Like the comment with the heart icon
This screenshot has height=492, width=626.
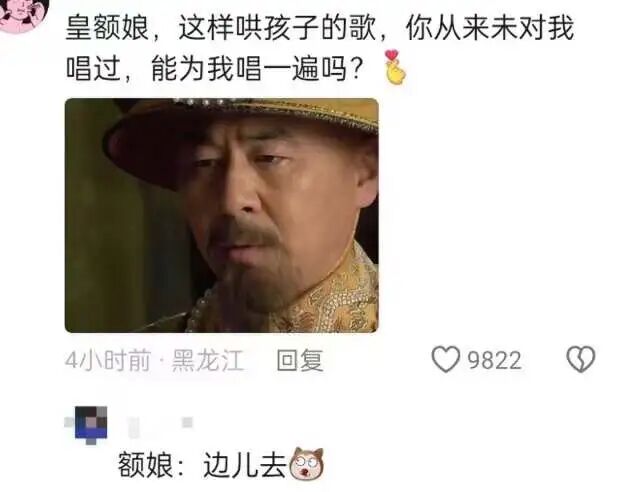(446, 359)
